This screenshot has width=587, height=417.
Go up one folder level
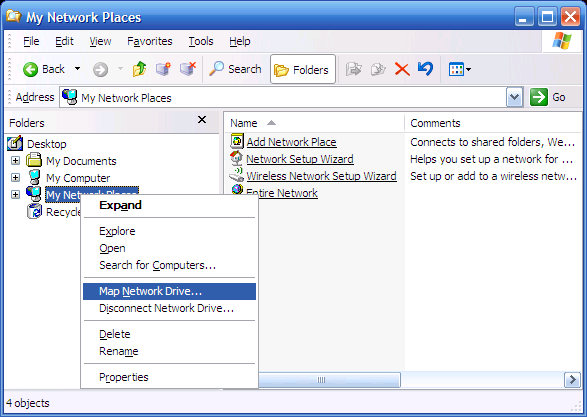(x=140, y=69)
